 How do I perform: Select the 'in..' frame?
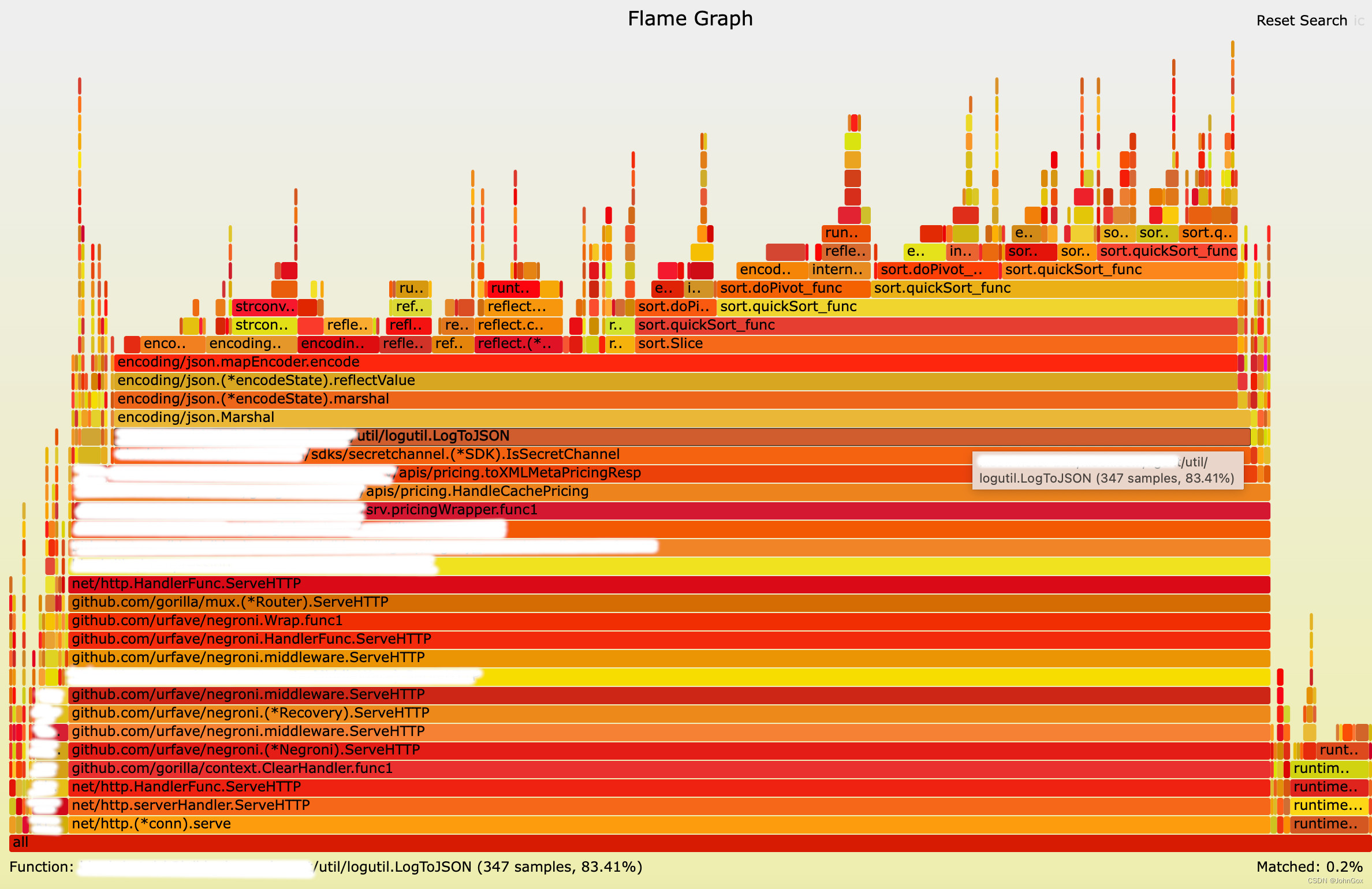pyautogui.click(x=962, y=251)
